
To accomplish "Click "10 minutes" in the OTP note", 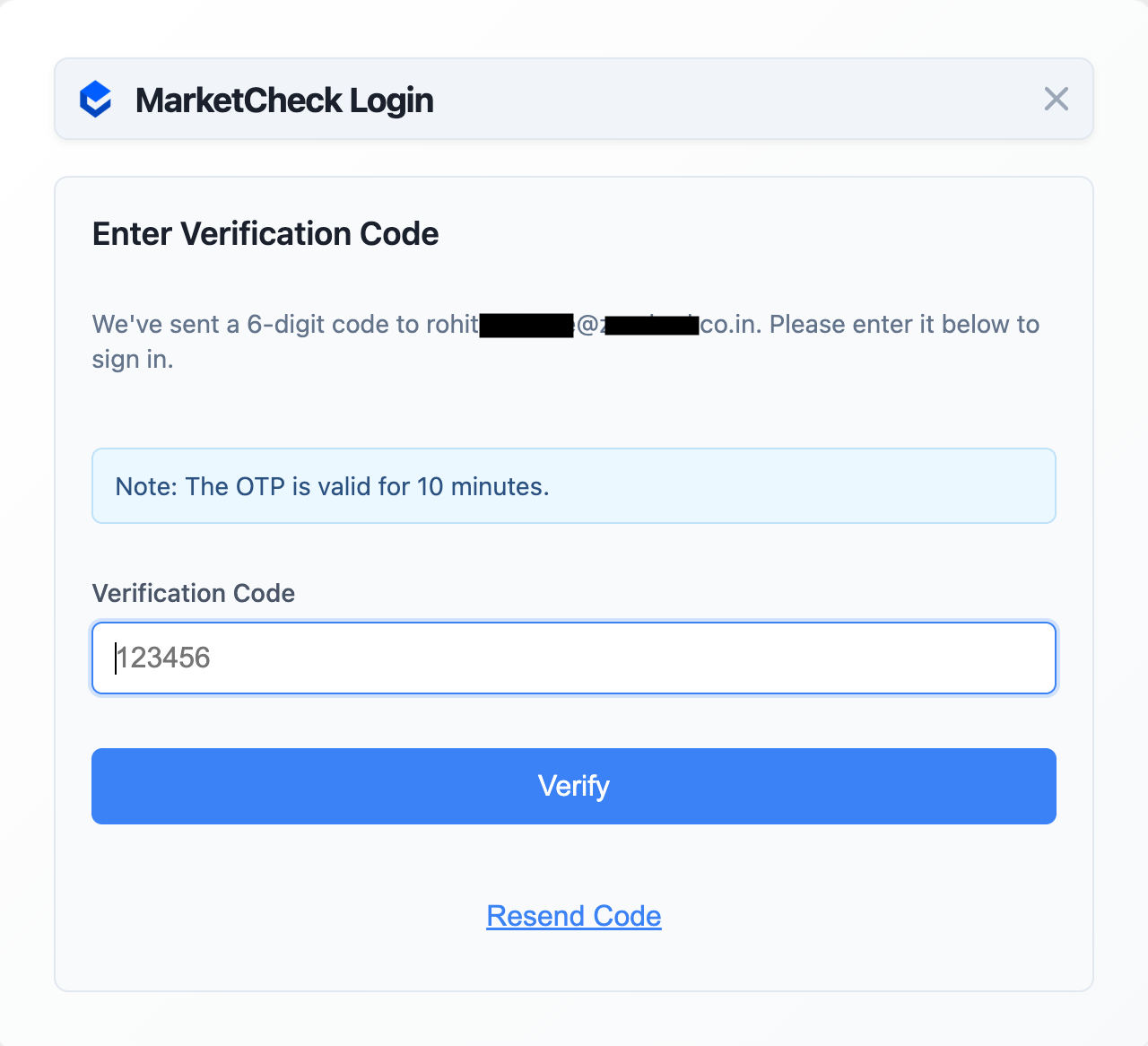I will coord(482,486).
